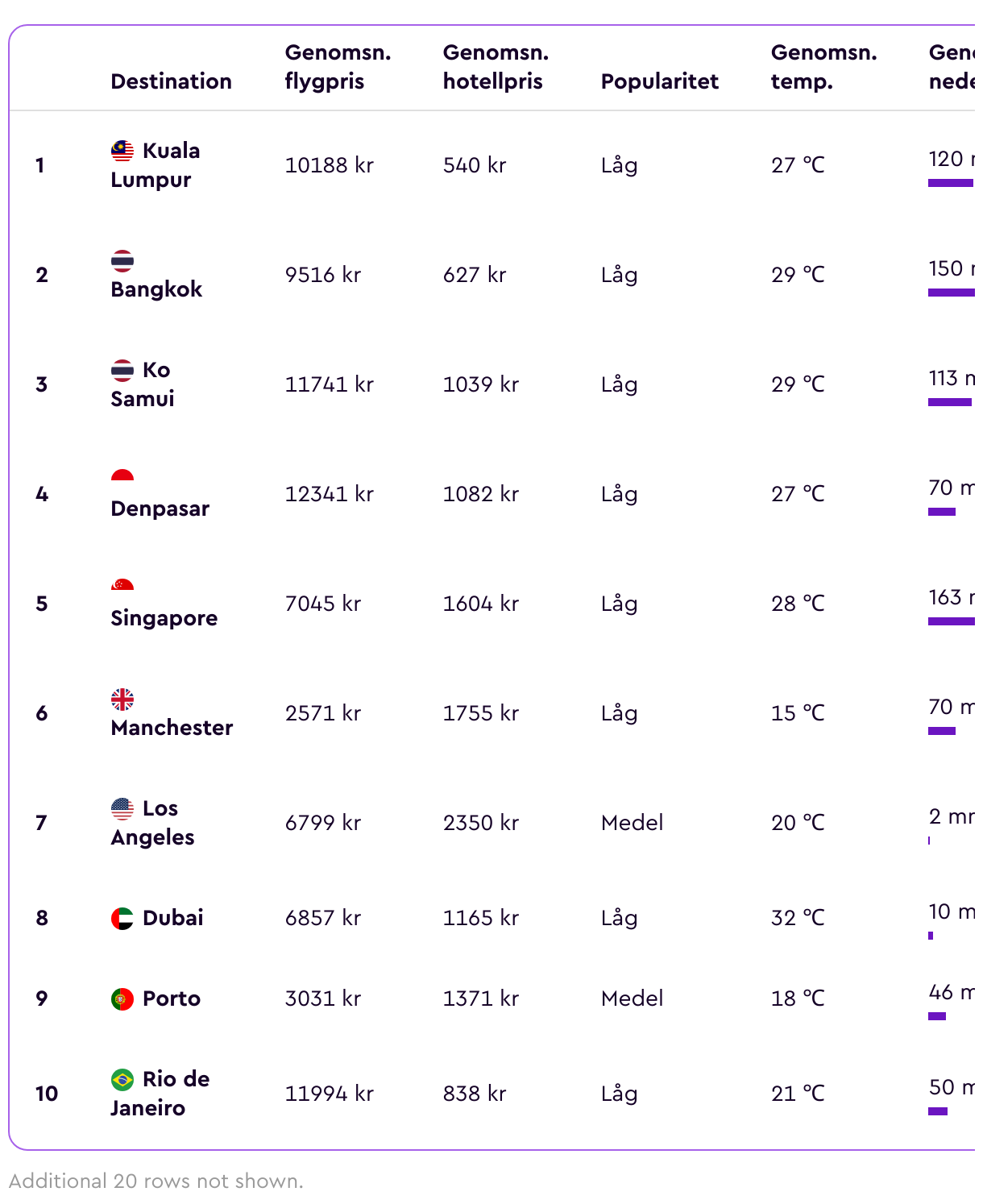Click the Denpasar precipitation bar
The height and width of the screenshot is (1204, 983).
(x=942, y=512)
